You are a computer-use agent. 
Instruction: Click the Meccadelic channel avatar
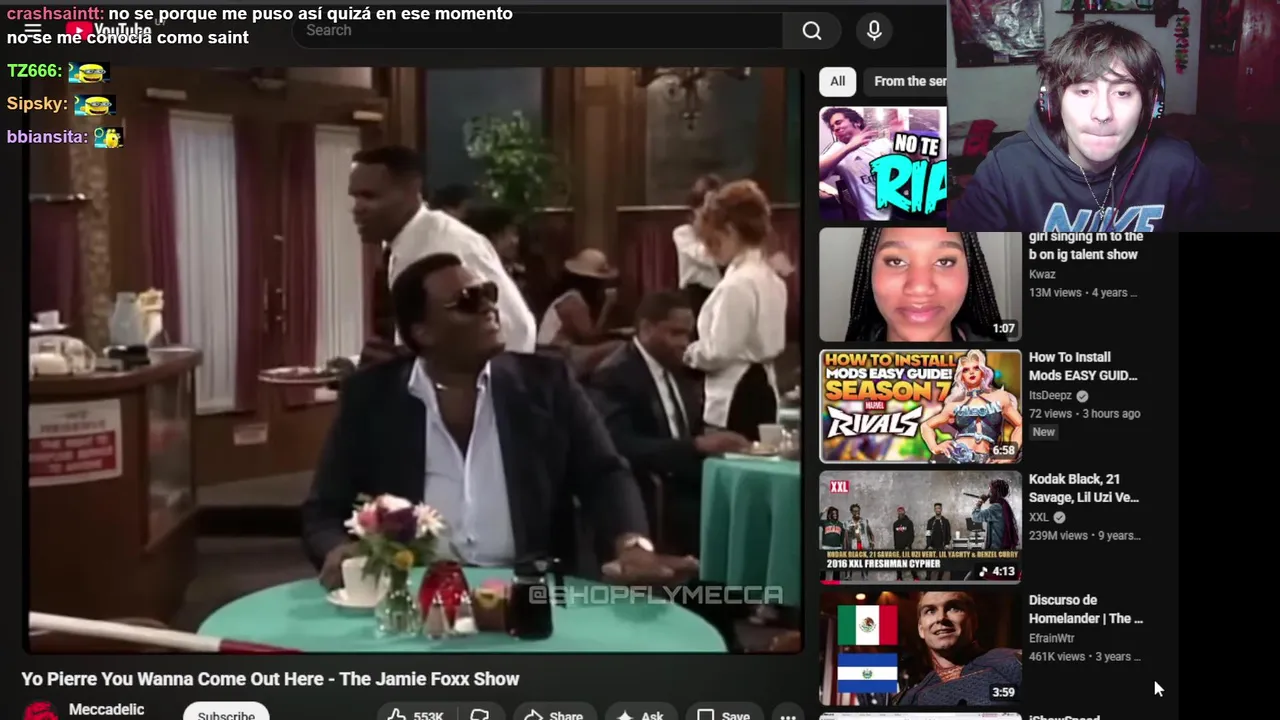tap(40, 711)
